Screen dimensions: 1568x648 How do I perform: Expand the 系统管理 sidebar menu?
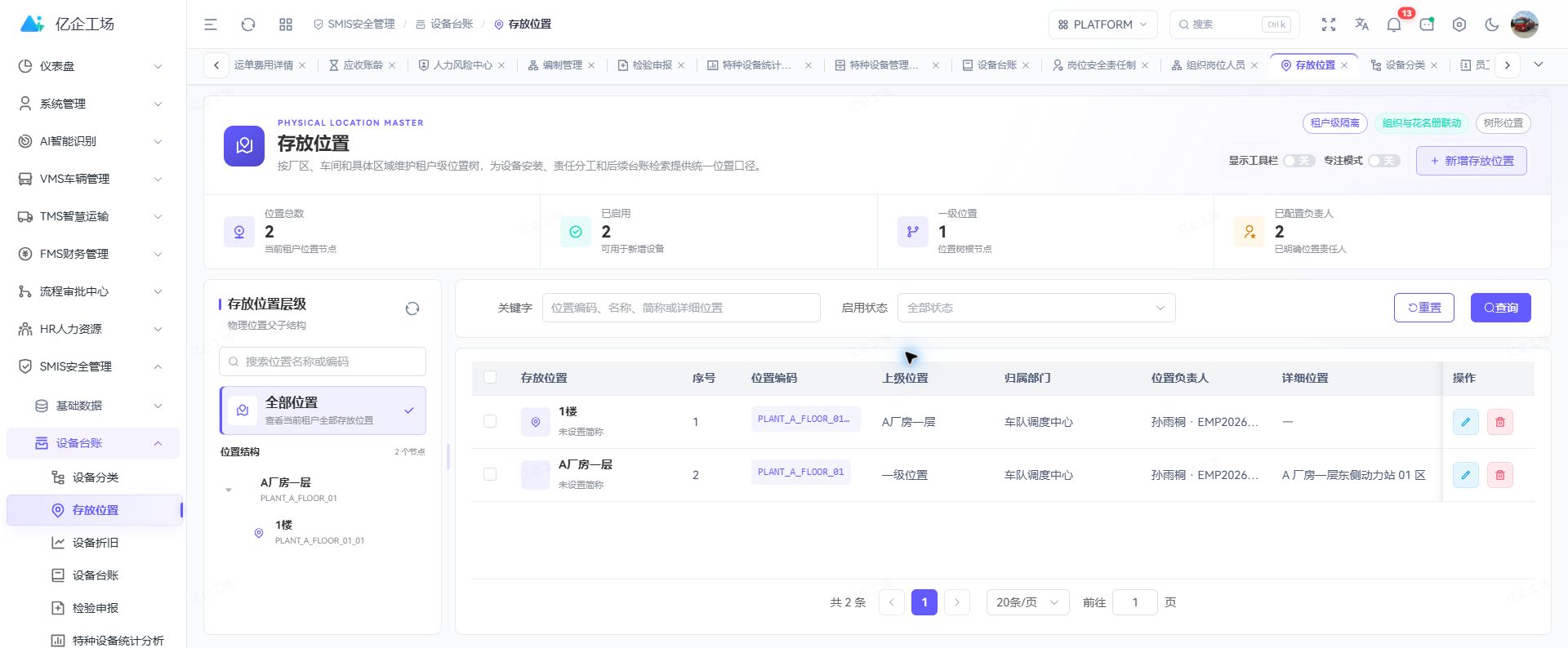93,104
